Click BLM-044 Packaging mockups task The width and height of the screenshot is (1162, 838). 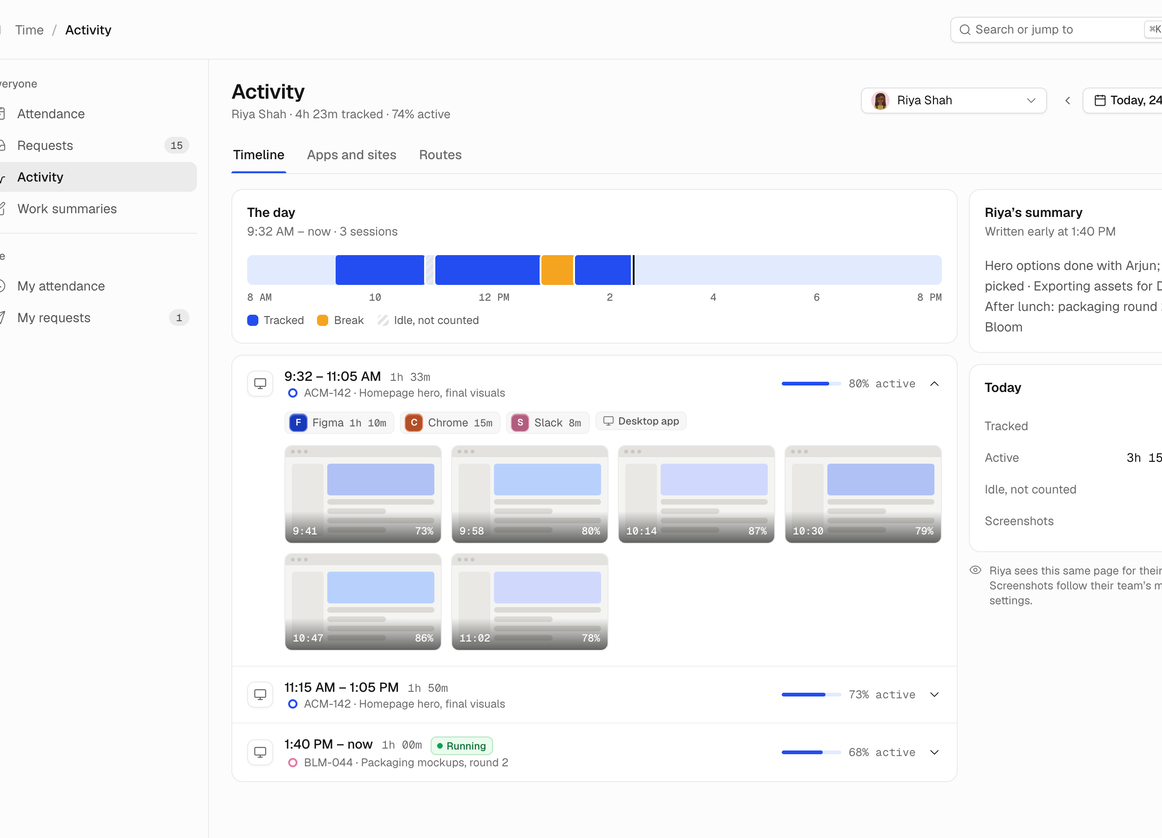(406, 763)
